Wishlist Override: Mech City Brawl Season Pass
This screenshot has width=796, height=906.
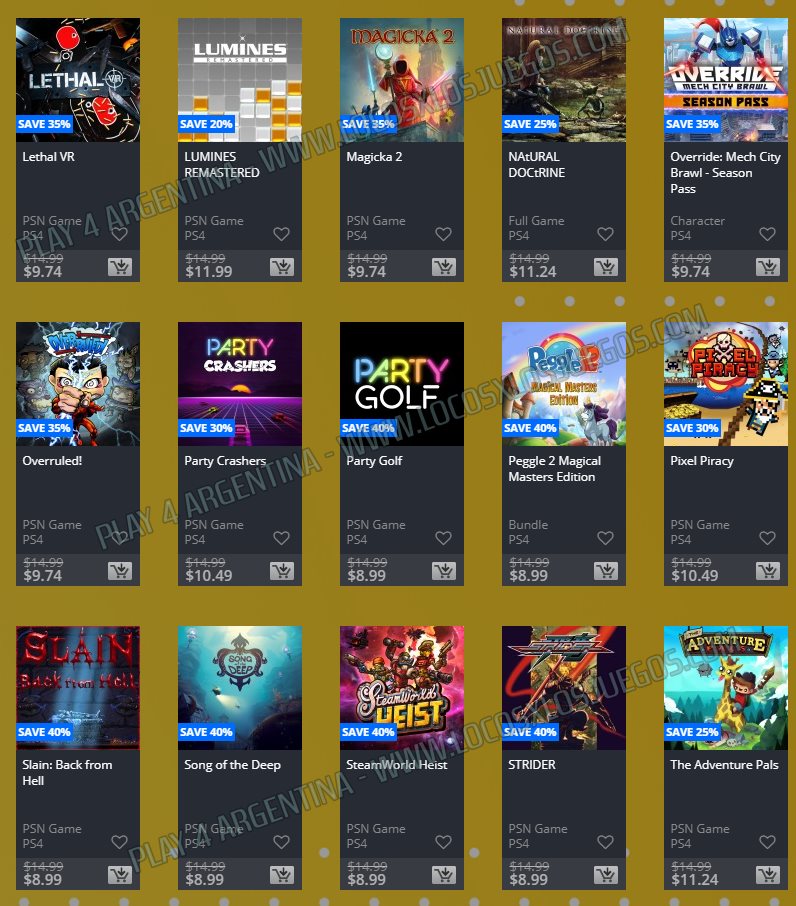click(x=767, y=234)
